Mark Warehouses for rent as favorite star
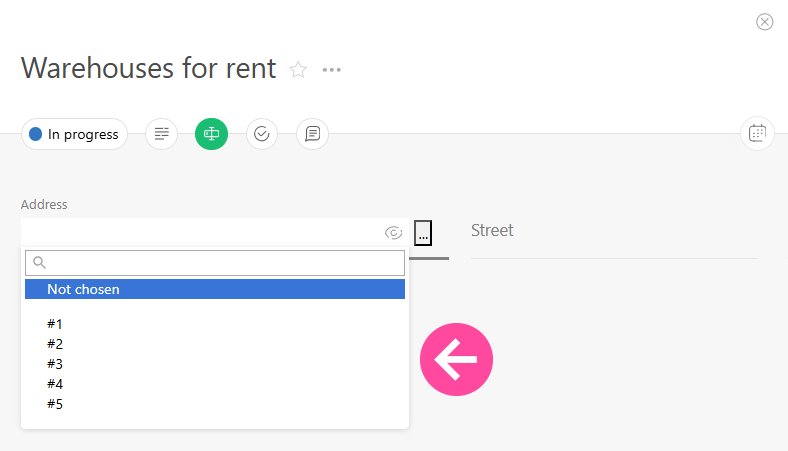The width and height of the screenshot is (788, 451). tap(298, 69)
